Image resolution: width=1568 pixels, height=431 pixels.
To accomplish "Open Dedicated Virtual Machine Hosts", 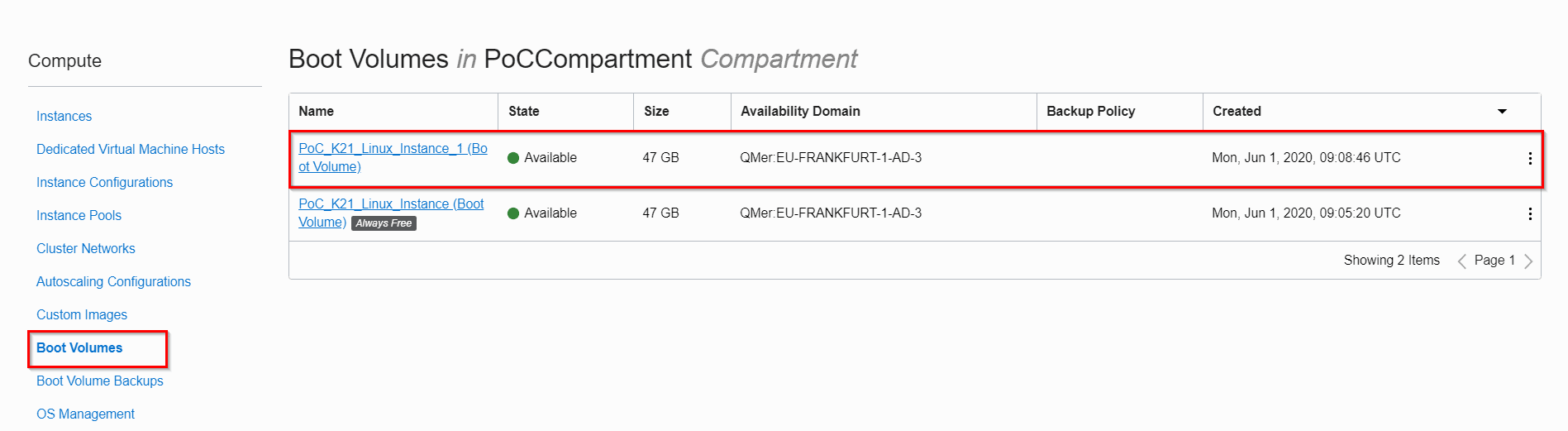I will (x=131, y=150).
